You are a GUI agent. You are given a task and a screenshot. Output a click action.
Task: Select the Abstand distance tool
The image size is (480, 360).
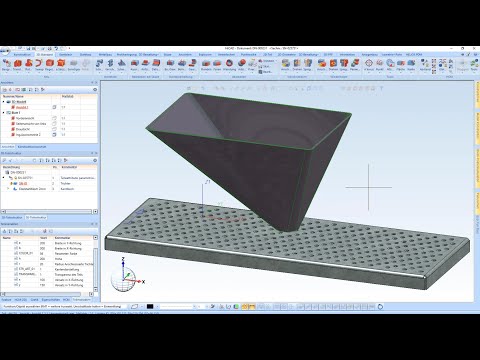point(425,65)
